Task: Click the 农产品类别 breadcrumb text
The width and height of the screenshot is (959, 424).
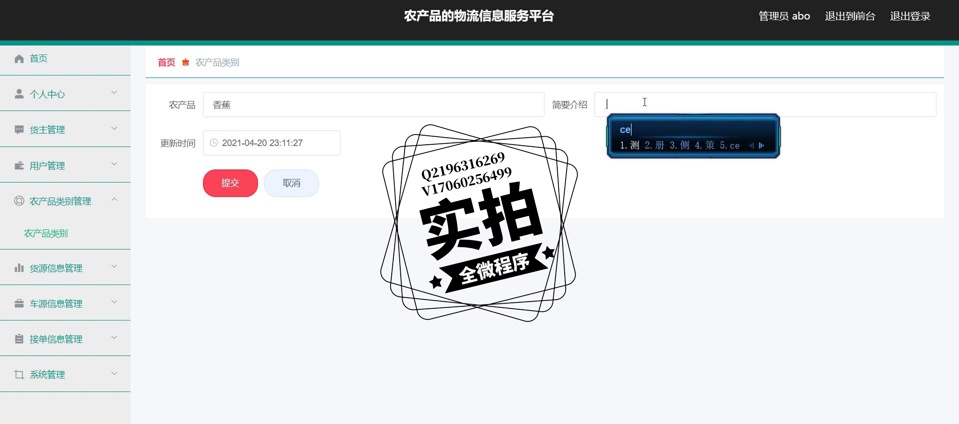Action: coord(217,62)
